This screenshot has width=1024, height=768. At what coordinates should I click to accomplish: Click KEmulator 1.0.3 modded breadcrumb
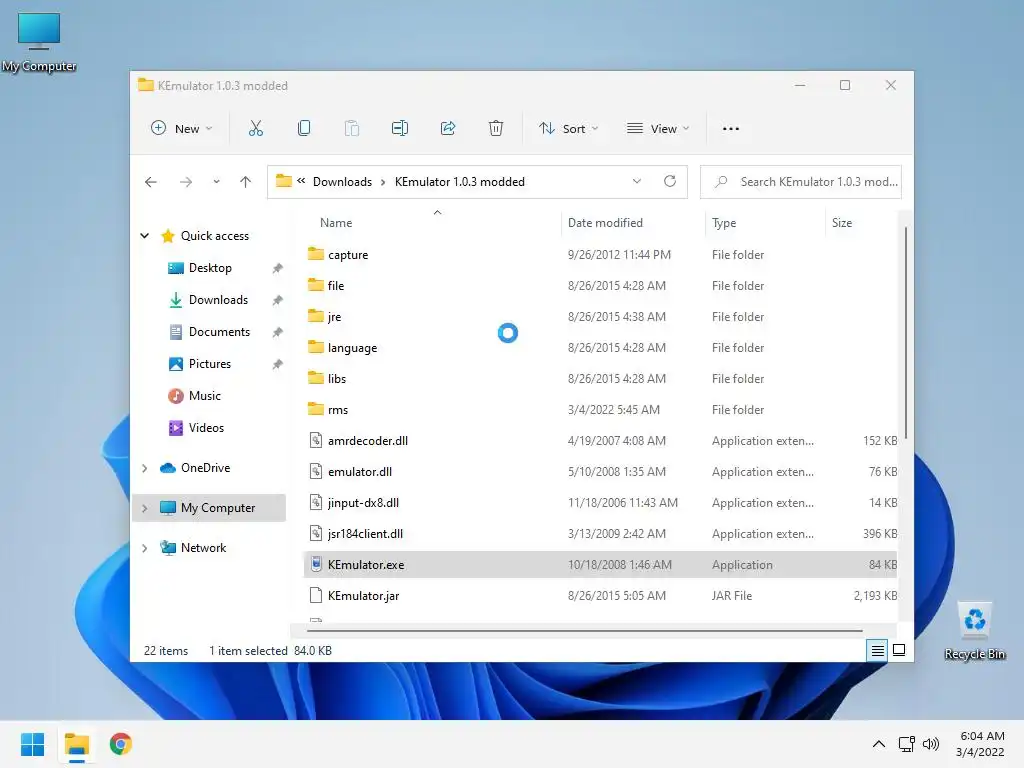[460, 182]
